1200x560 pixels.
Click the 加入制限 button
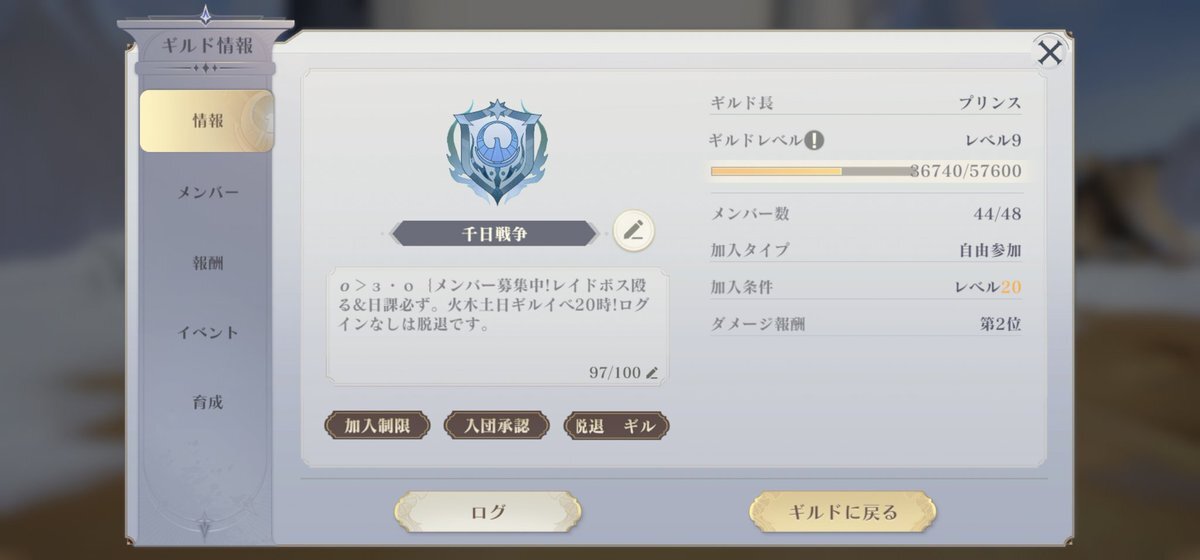point(378,425)
